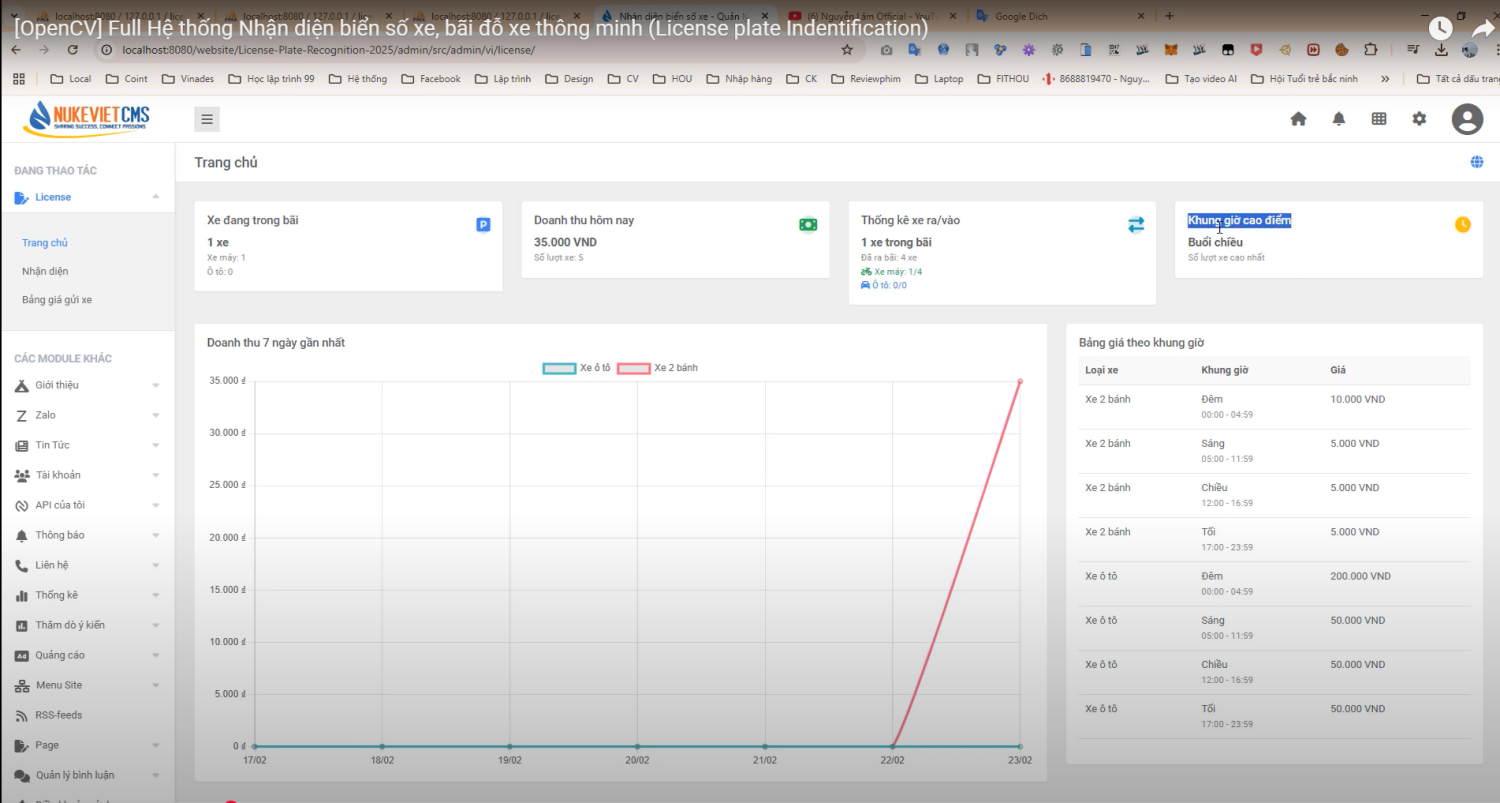Click the Loại xe column header
Screen dimensions: 1500x803
click(1102, 370)
